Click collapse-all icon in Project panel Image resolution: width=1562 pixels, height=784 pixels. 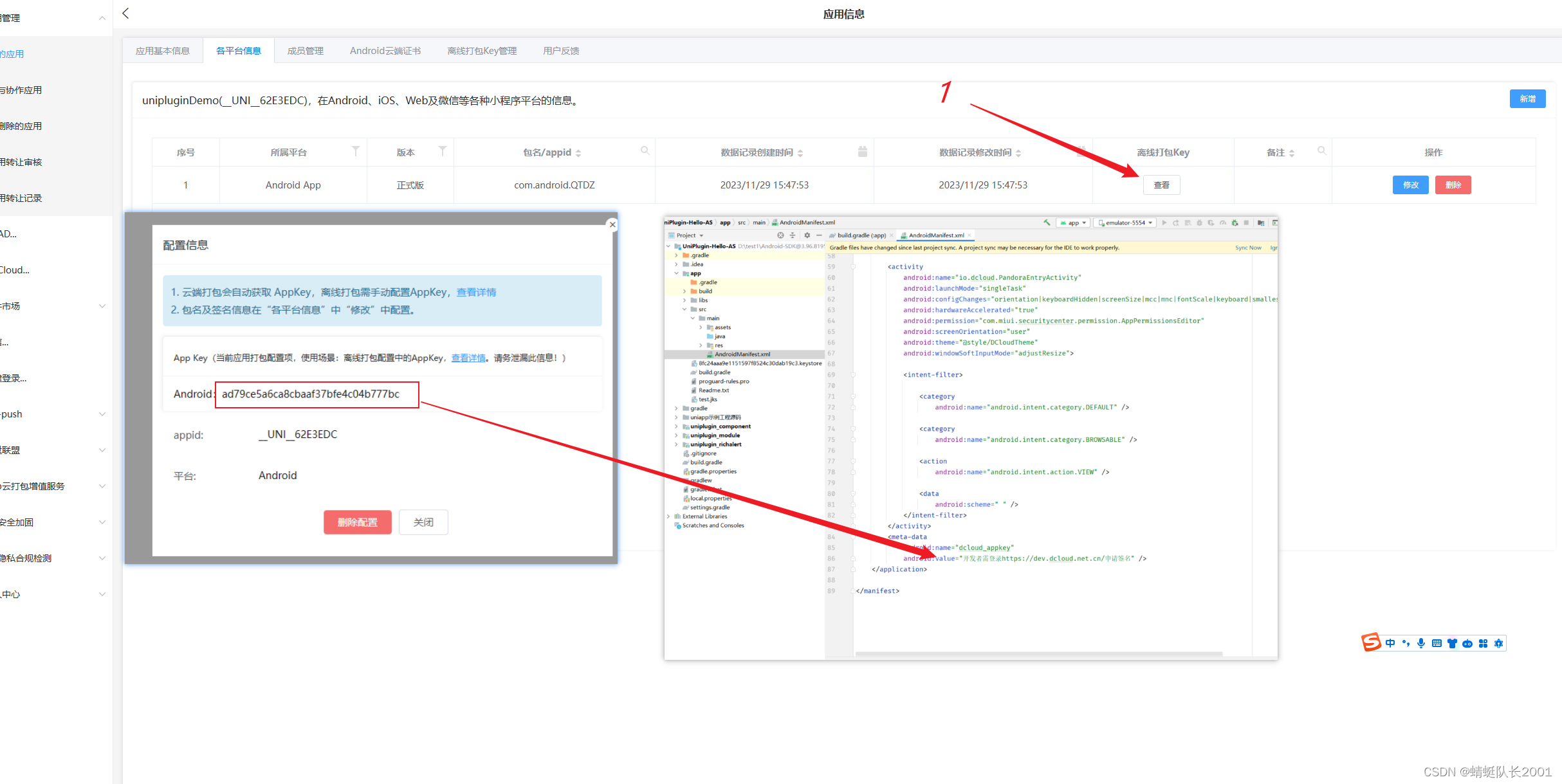793,235
